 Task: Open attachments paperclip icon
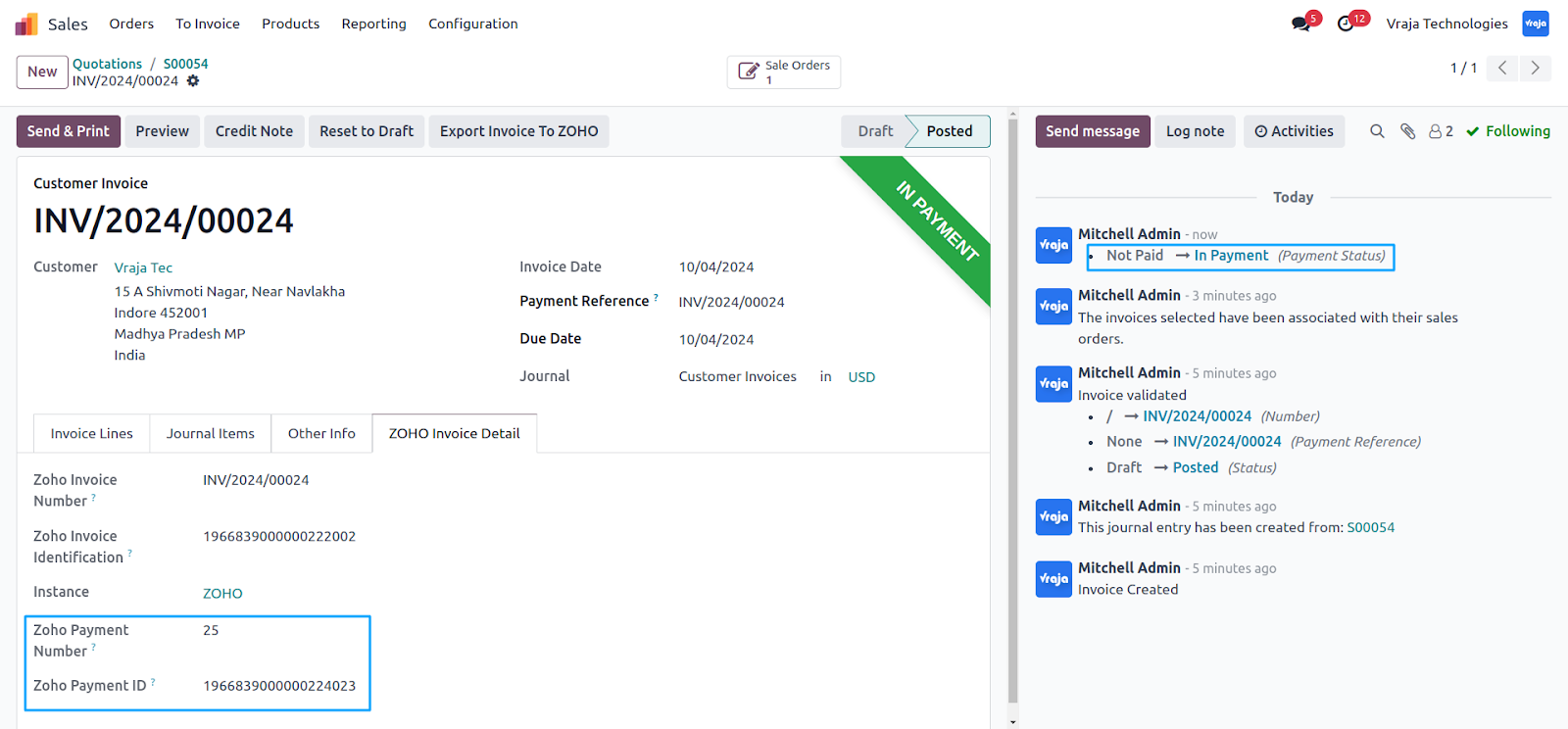pos(1407,131)
